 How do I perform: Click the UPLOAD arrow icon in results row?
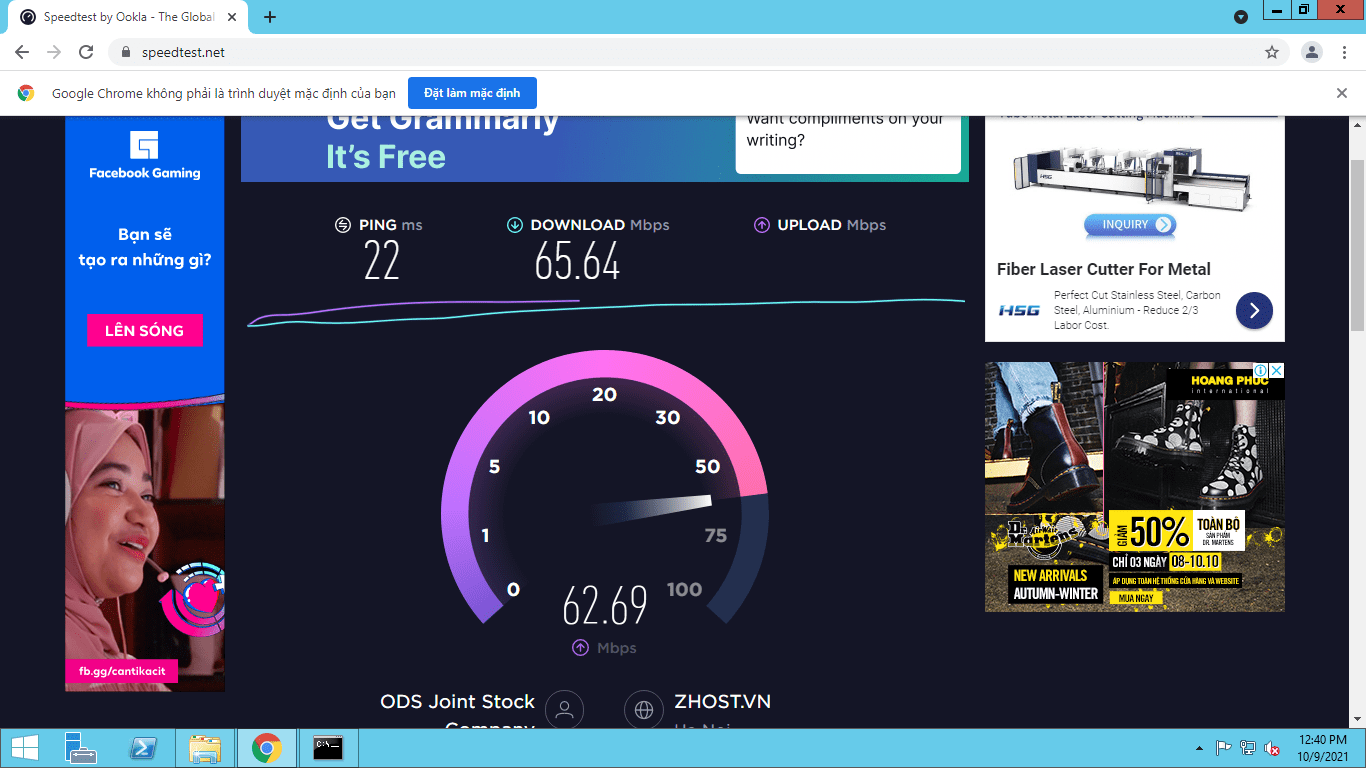[x=762, y=225]
